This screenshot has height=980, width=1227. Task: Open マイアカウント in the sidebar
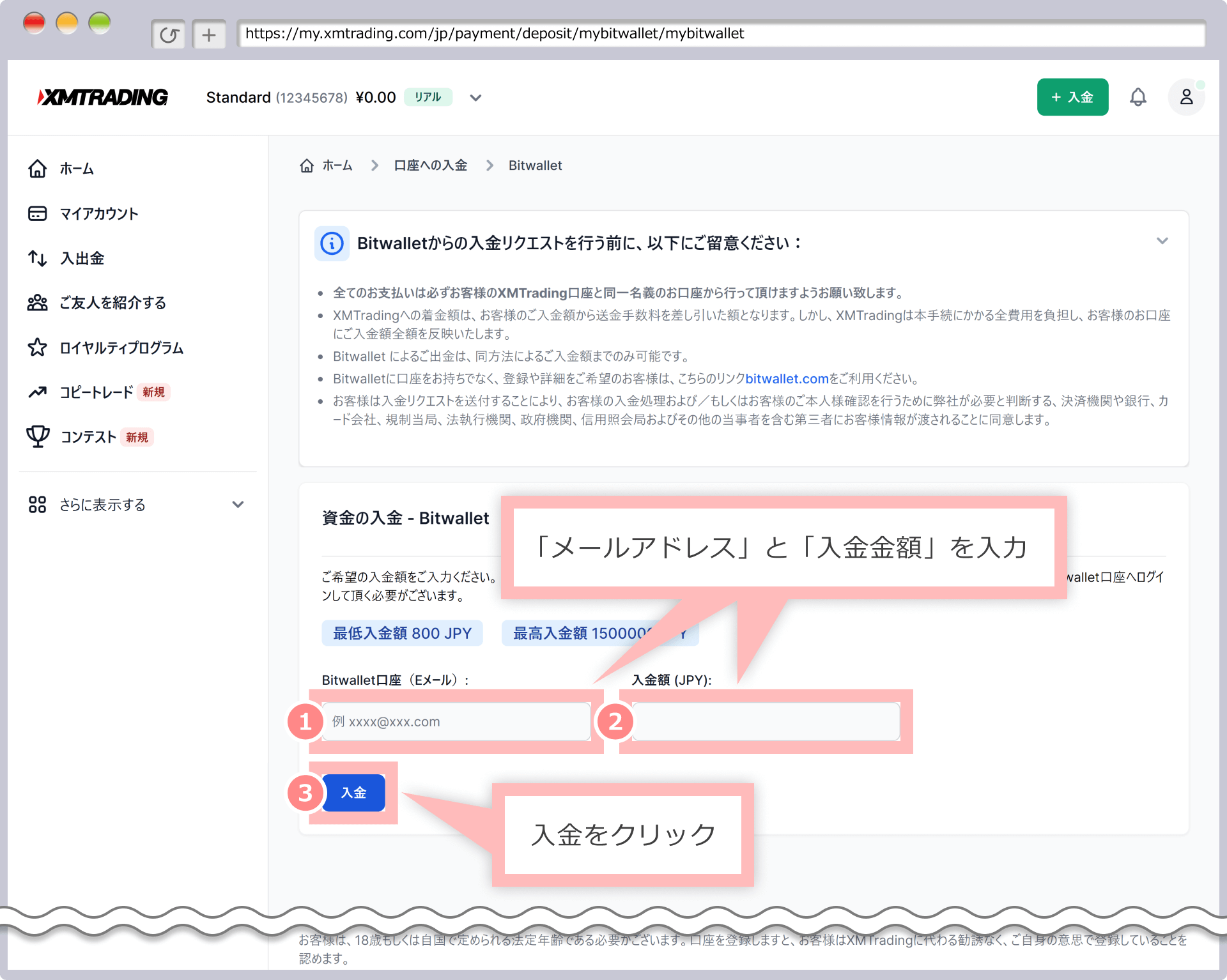pos(98,213)
